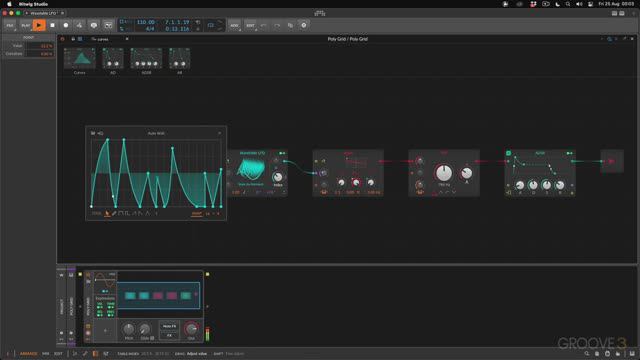The image size is (640, 360).
Task: Open the FILE menu button
Action: tap(10, 25)
